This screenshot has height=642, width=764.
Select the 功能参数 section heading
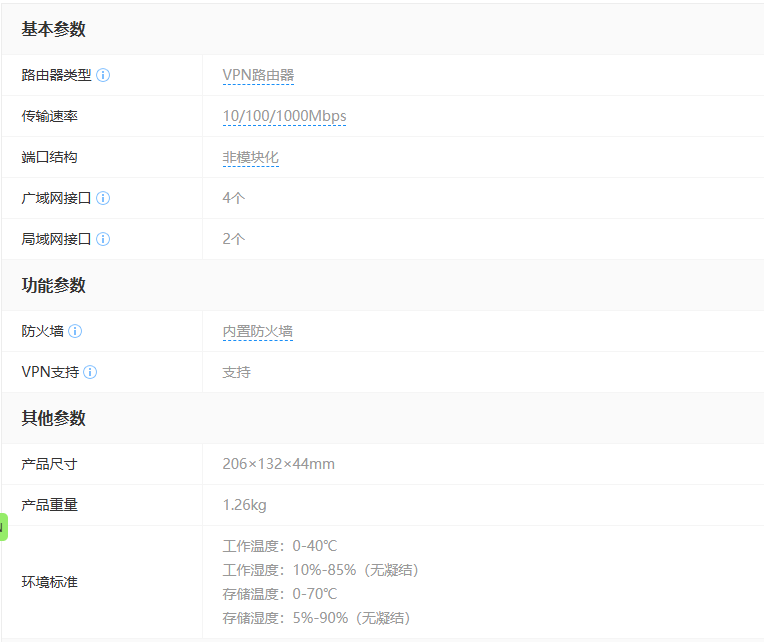point(54,285)
